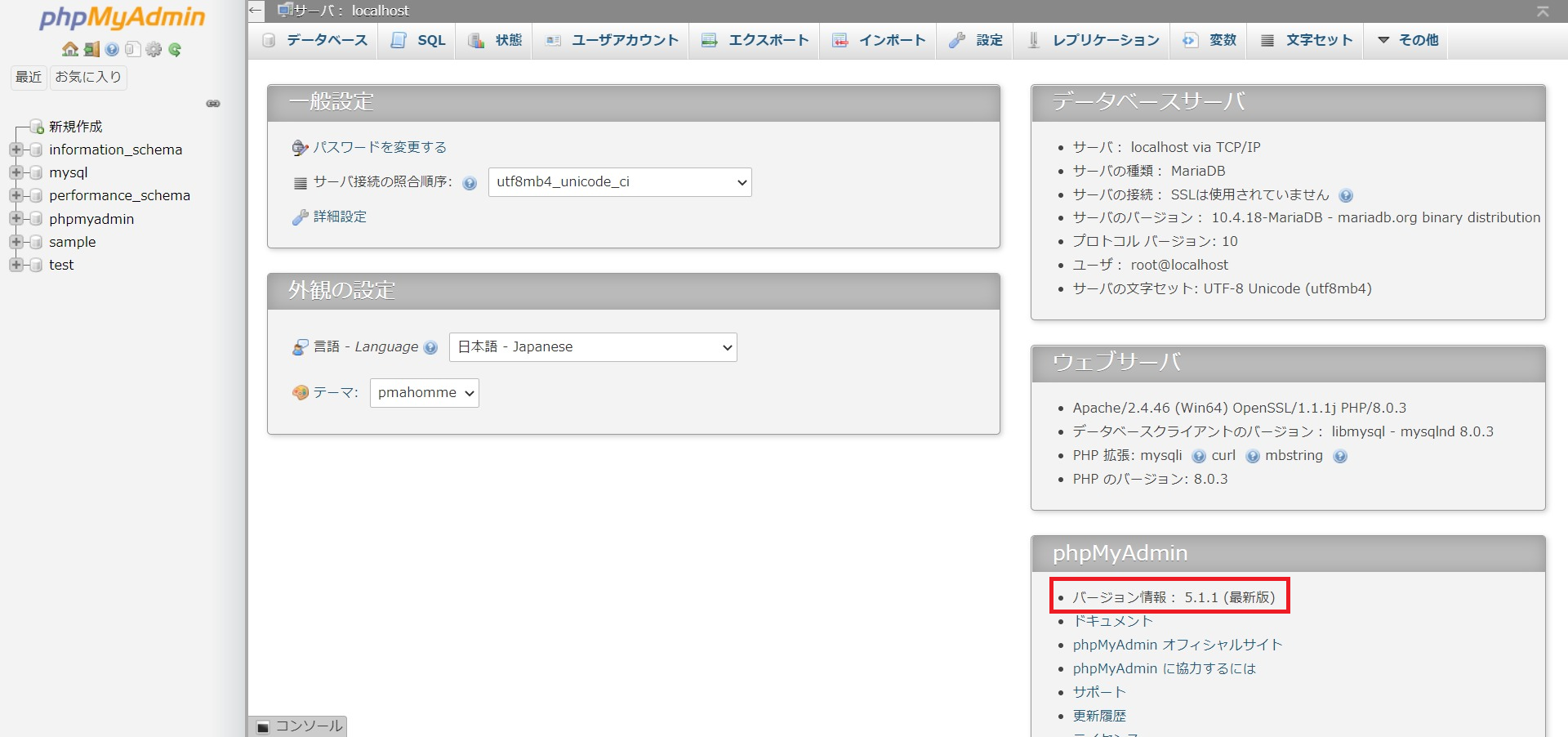Click the log out door icon
Viewport: 1568px width, 737px height.
(x=91, y=49)
